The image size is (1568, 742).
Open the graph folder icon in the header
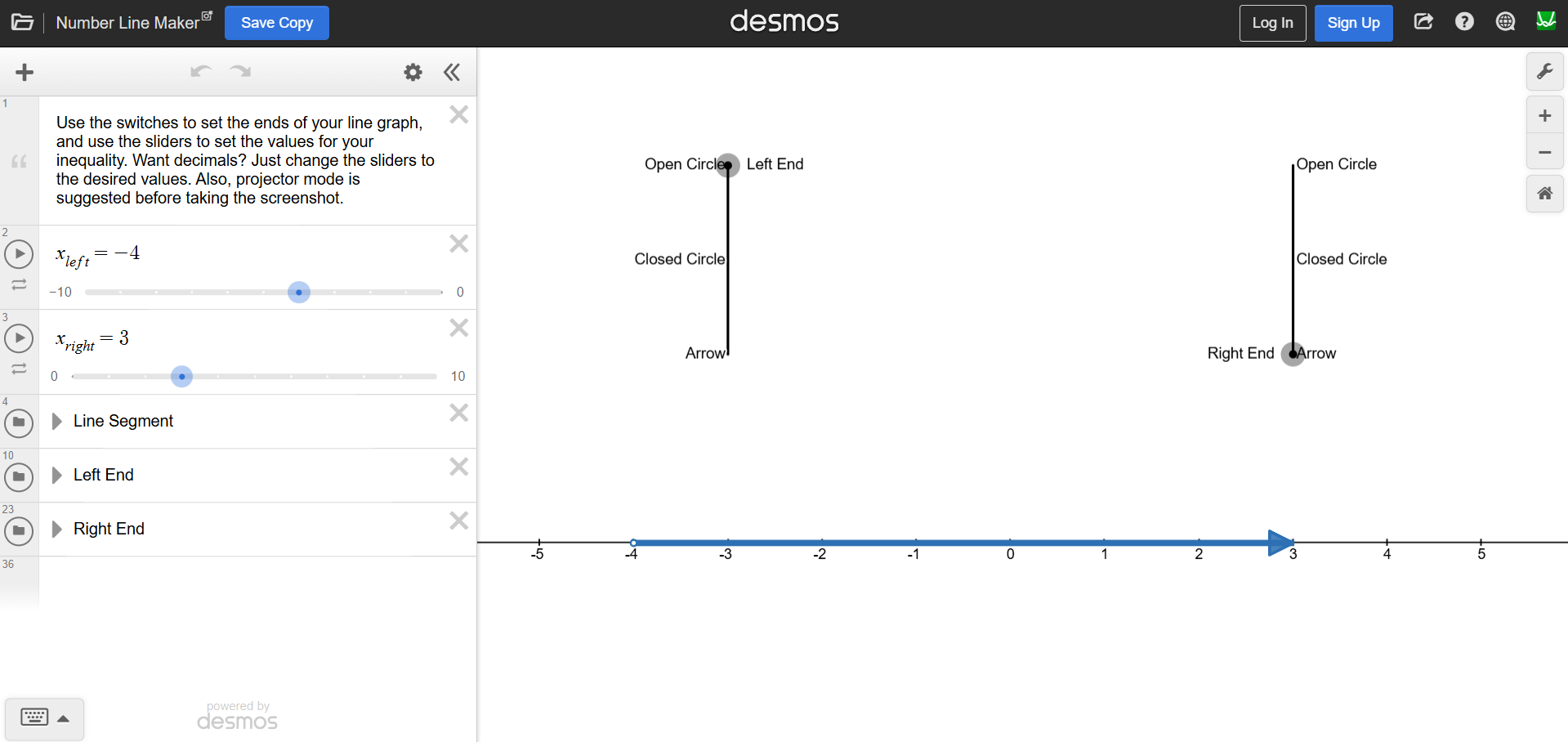click(22, 22)
